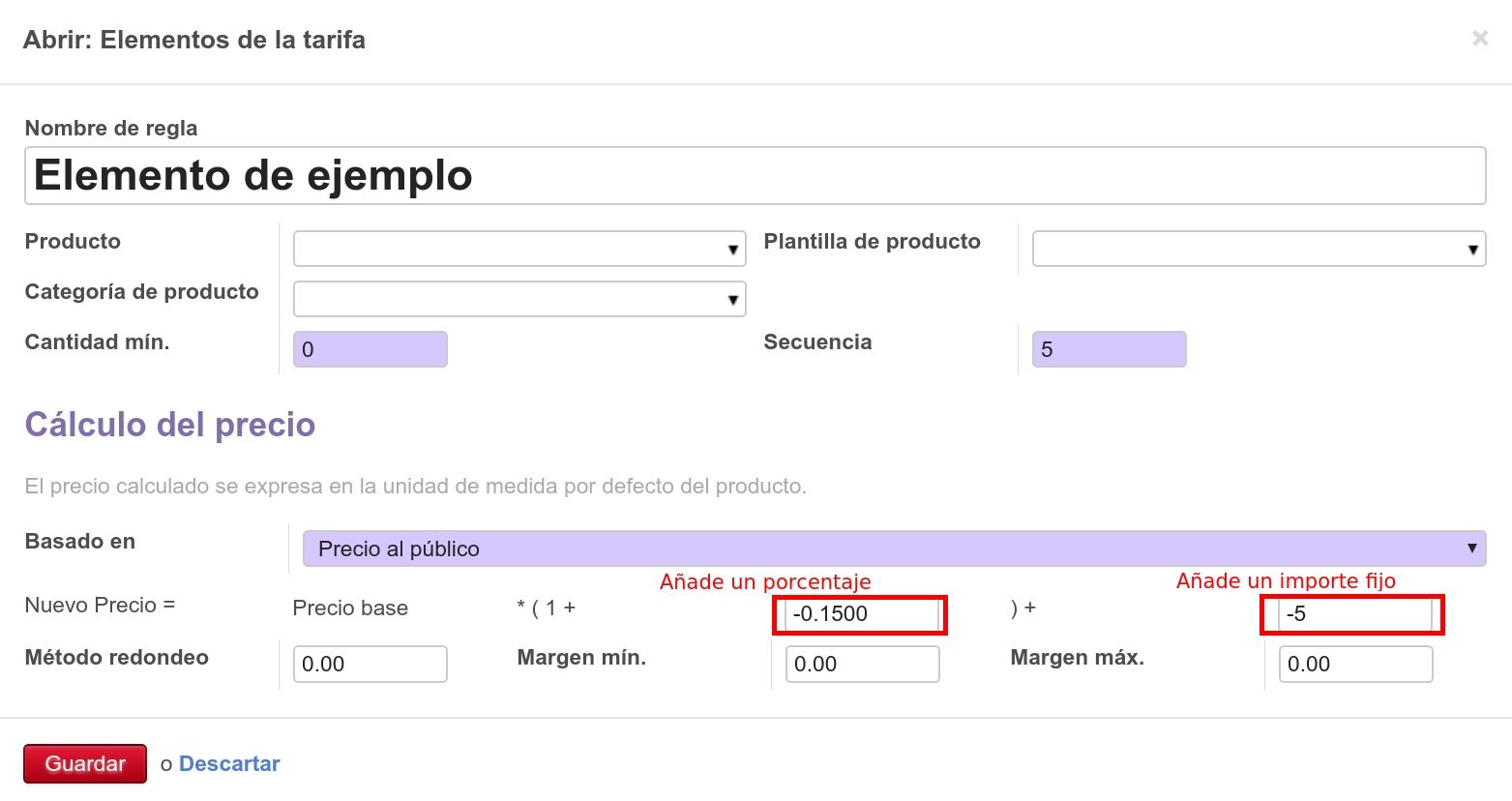Screen dimensions: 1512x801
Task: Click the Descartar link
Action: (x=229, y=764)
